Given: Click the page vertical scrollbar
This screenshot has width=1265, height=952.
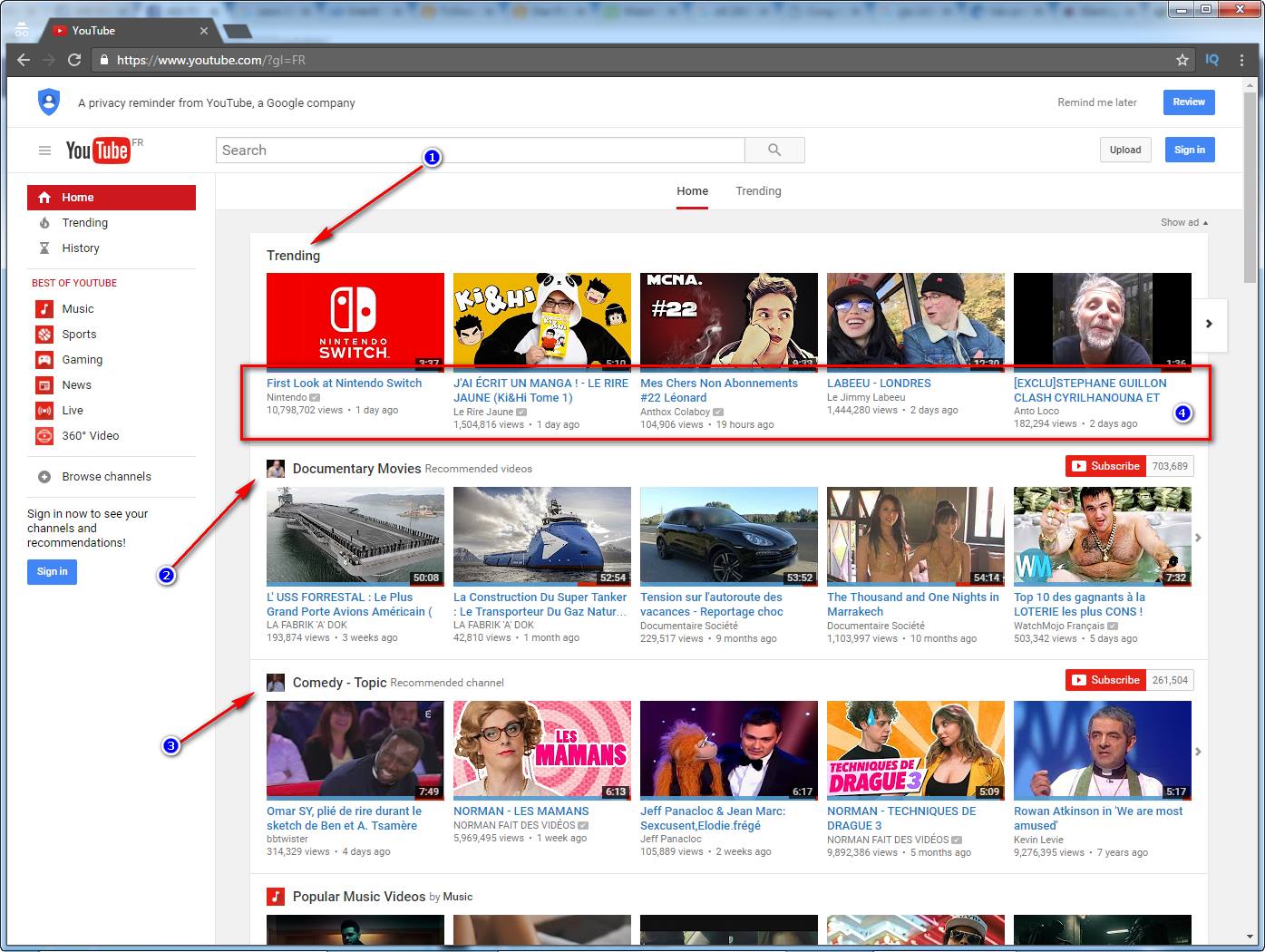Looking at the screenshot, I should (1250, 188).
